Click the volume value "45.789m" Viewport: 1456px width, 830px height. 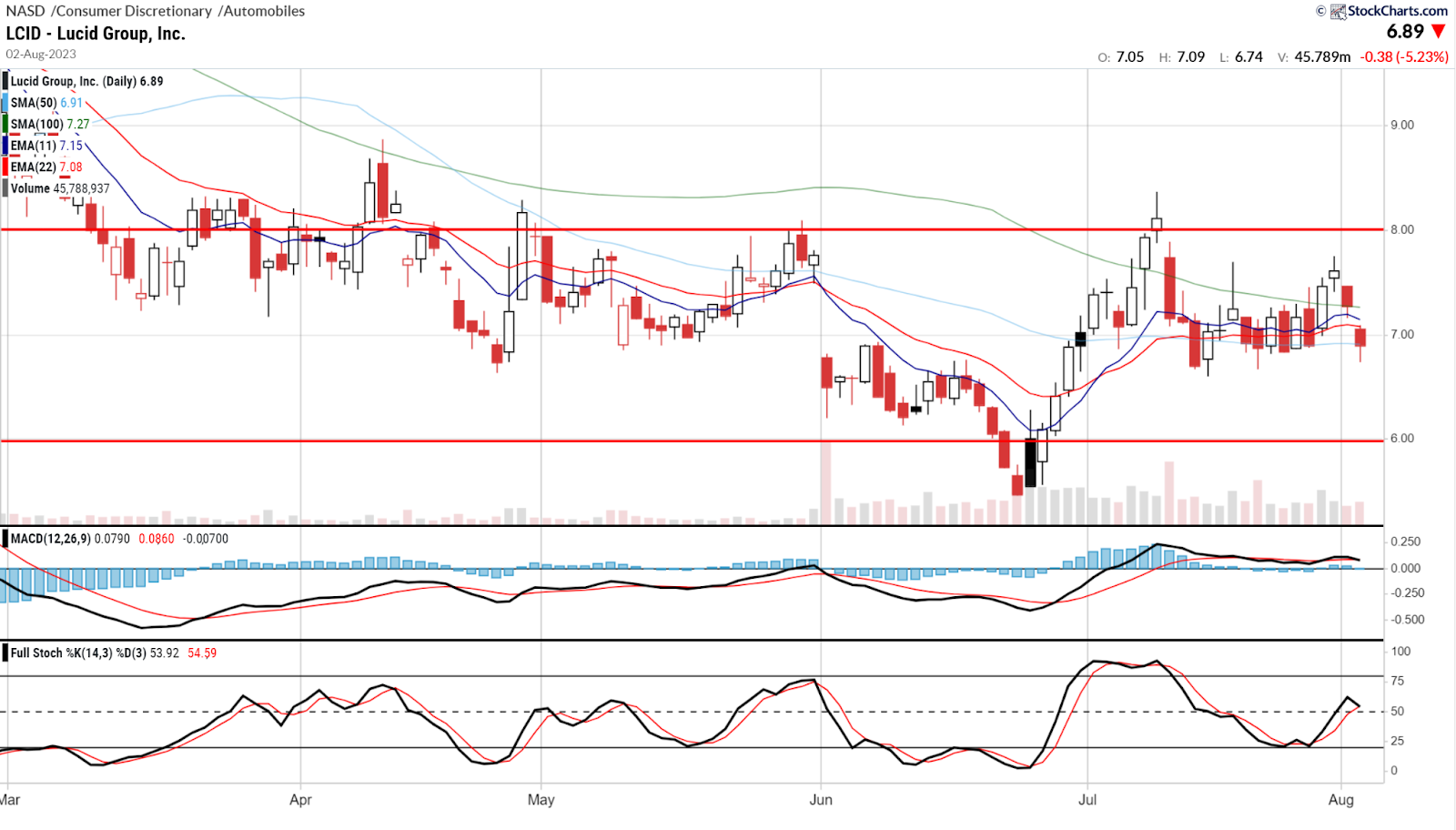click(x=1323, y=56)
